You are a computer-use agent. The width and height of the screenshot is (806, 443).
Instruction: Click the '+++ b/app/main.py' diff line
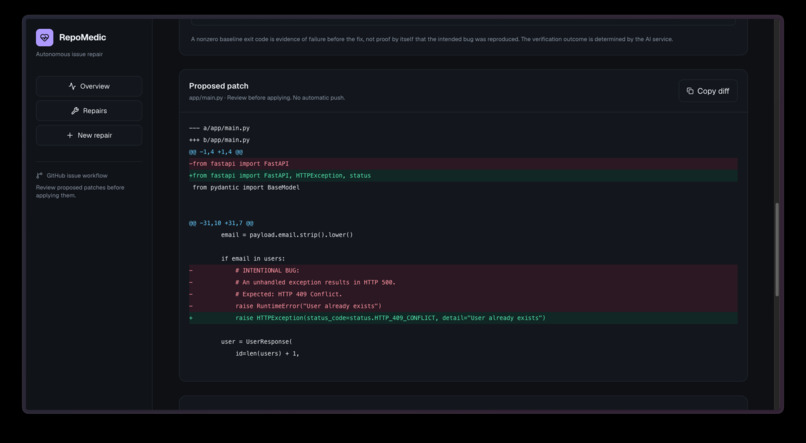click(x=219, y=140)
